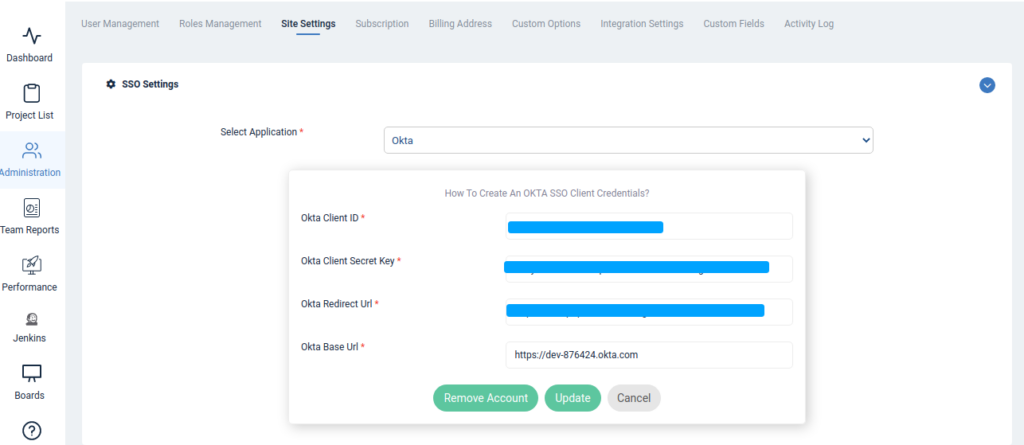Click the Remove Account button
The width and height of the screenshot is (1024, 445).
(486, 398)
